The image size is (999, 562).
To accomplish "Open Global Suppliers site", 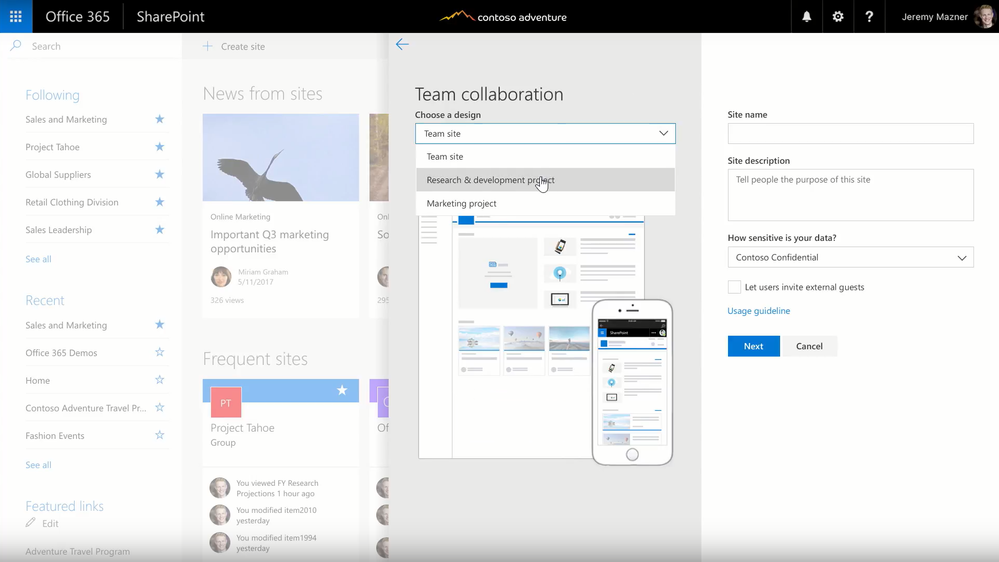I will [58, 175].
